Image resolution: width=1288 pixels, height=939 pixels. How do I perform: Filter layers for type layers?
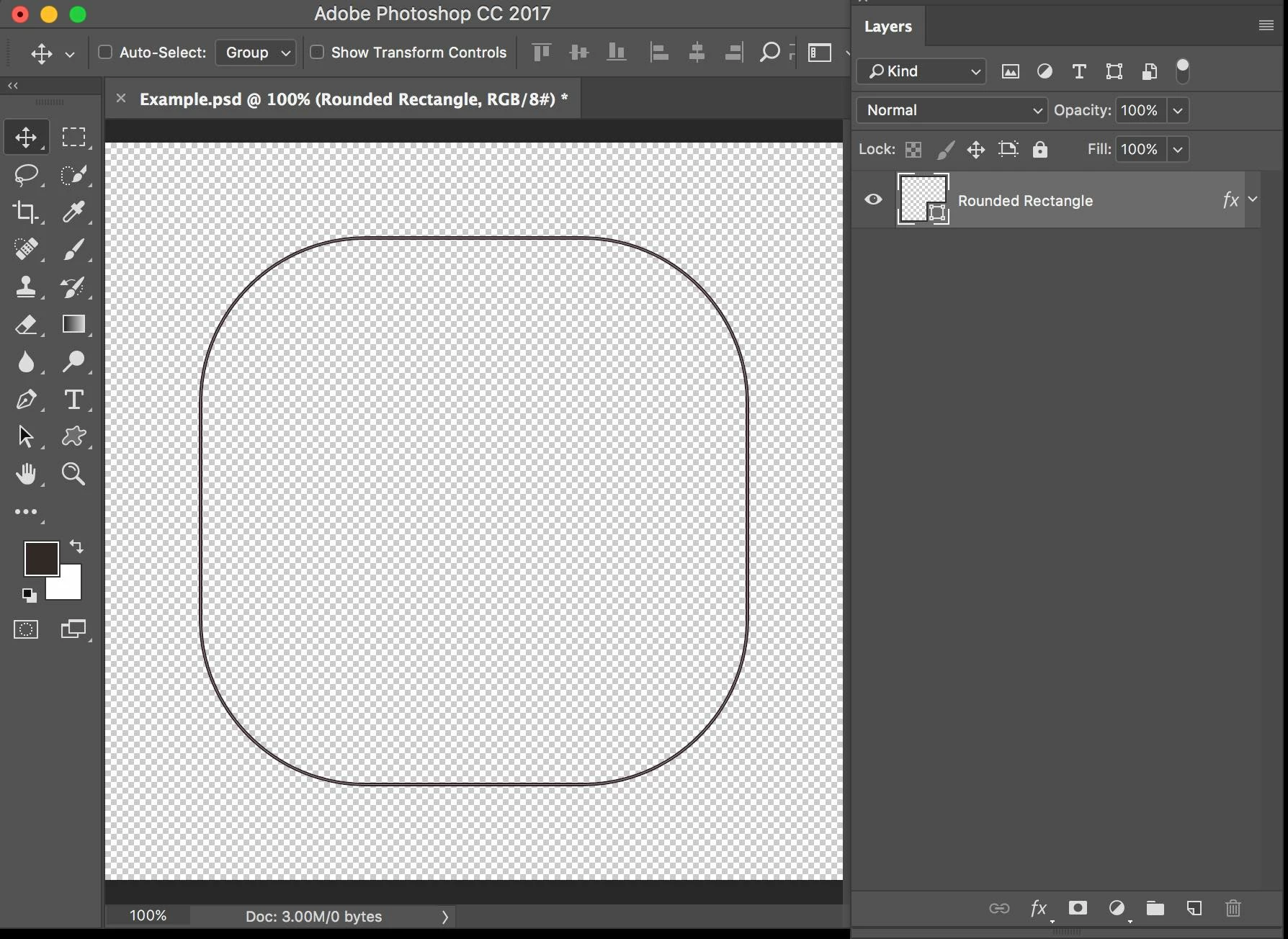[x=1079, y=71]
